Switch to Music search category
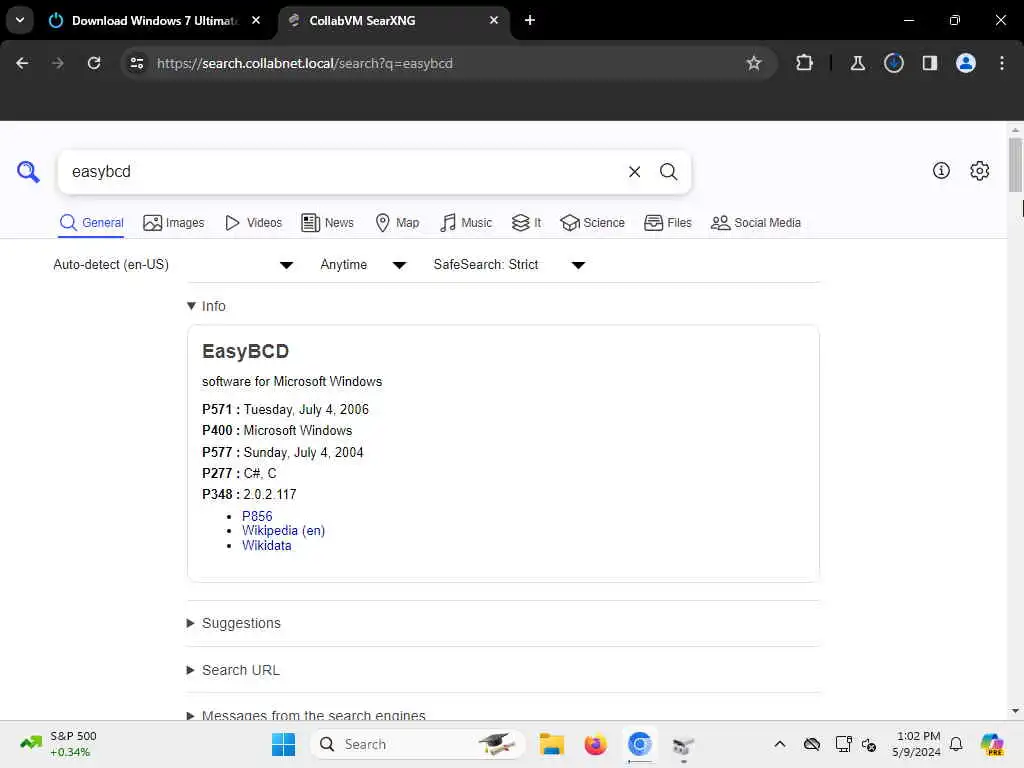The width and height of the screenshot is (1024, 768). tap(466, 223)
